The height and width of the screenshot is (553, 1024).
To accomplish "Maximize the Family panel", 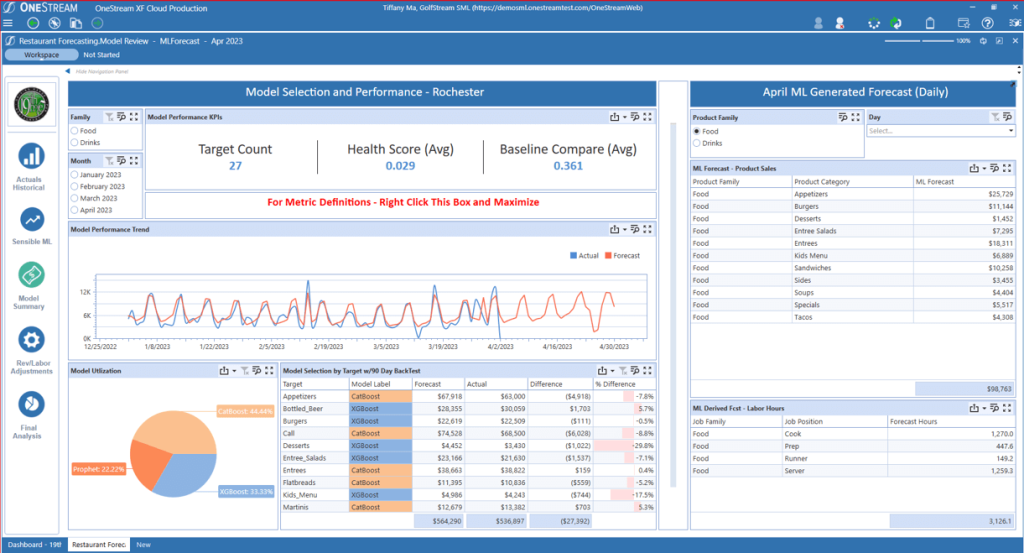I will [x=134, y=117].
